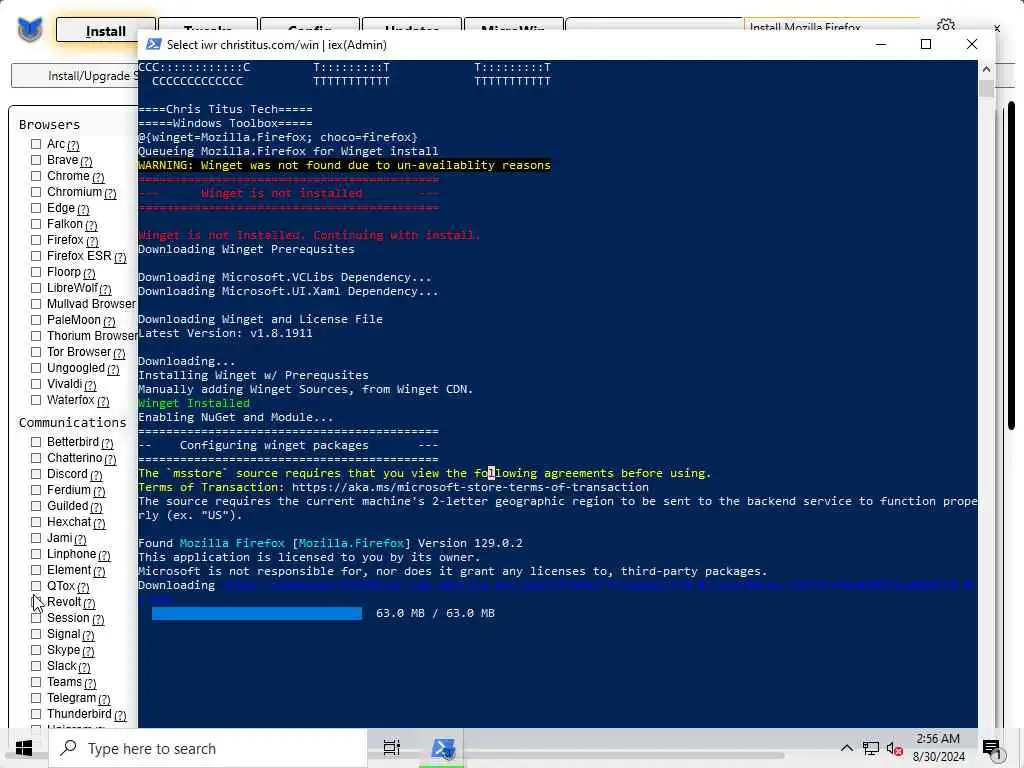This screenshot has width=1024, height=768.
Task: Tick the Mullvad Browser checkbox
Action: pos(36,304)
